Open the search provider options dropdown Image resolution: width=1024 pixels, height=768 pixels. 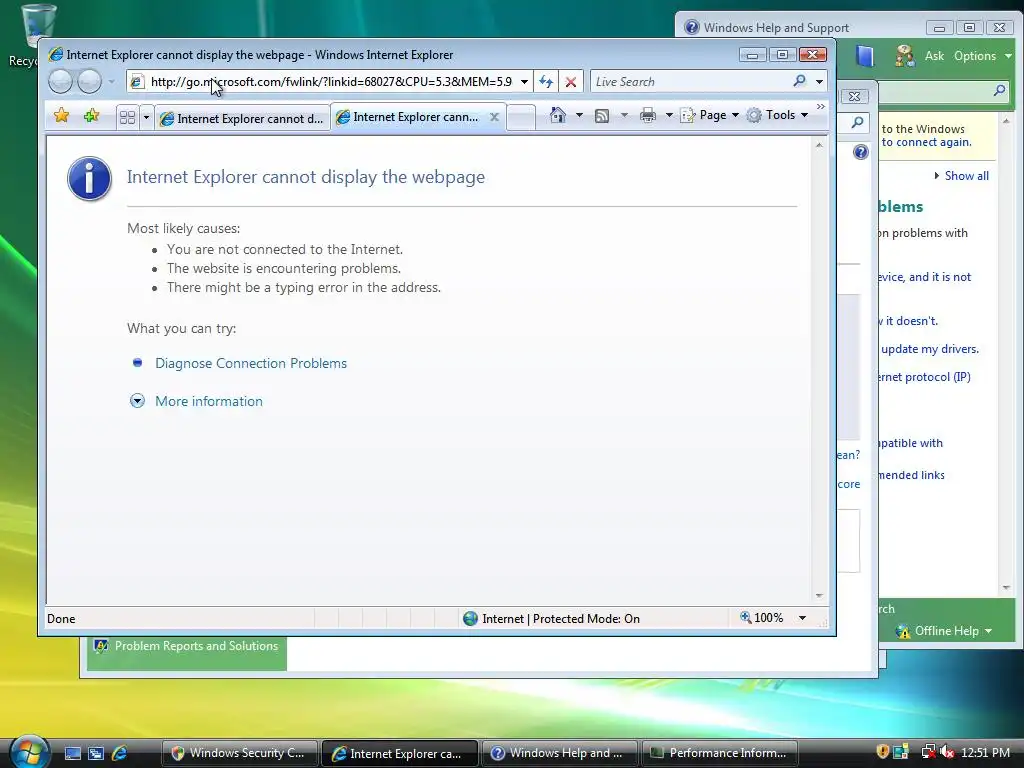pos(819,82)
